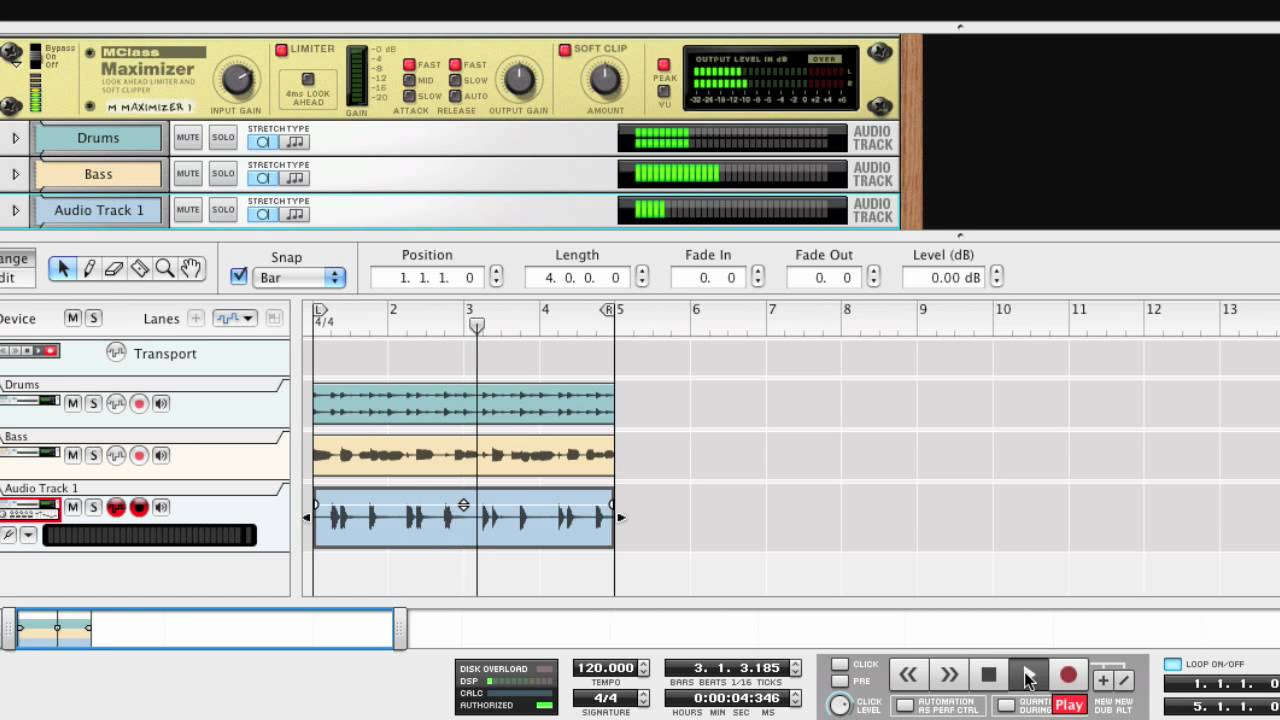
Task: Click the fast forward transport button
Action: tap(949, 676)
